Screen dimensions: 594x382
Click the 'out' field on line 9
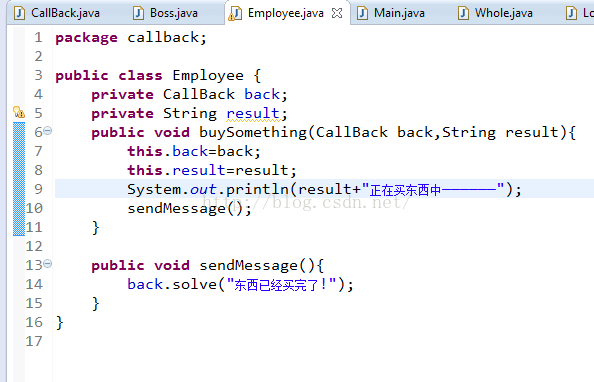203,189
